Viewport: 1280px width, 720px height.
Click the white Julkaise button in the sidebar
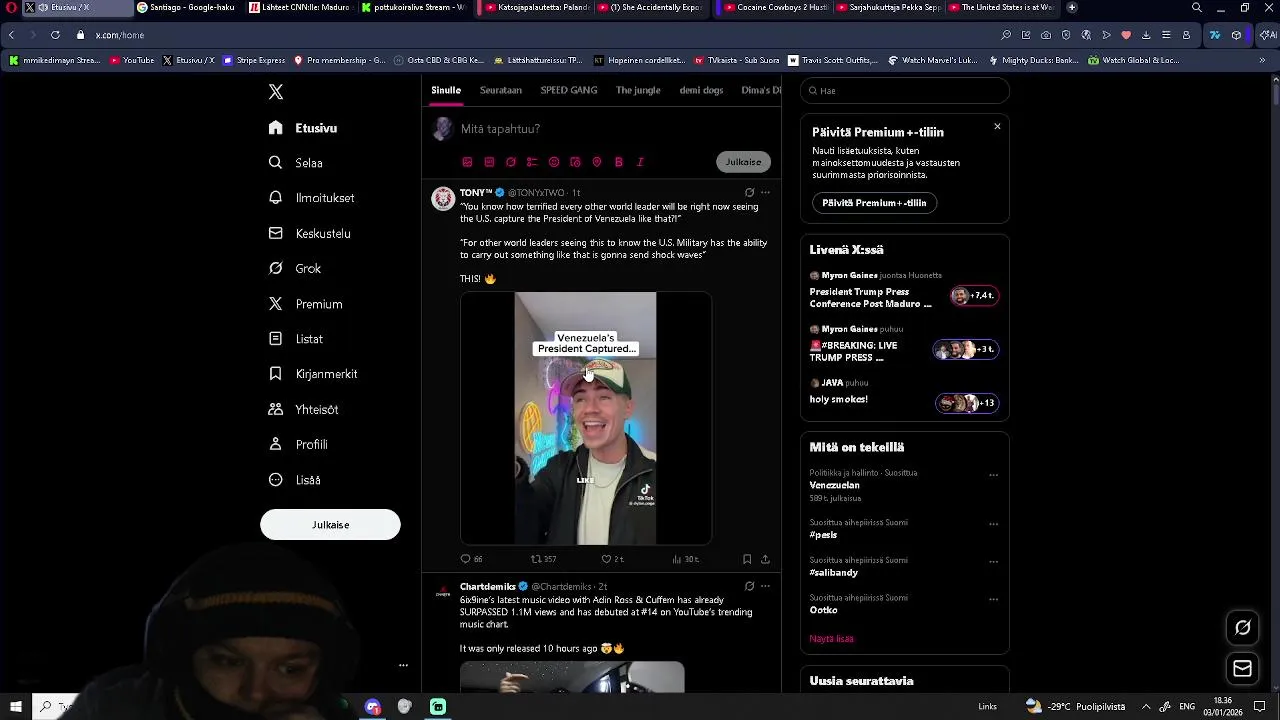330,525
